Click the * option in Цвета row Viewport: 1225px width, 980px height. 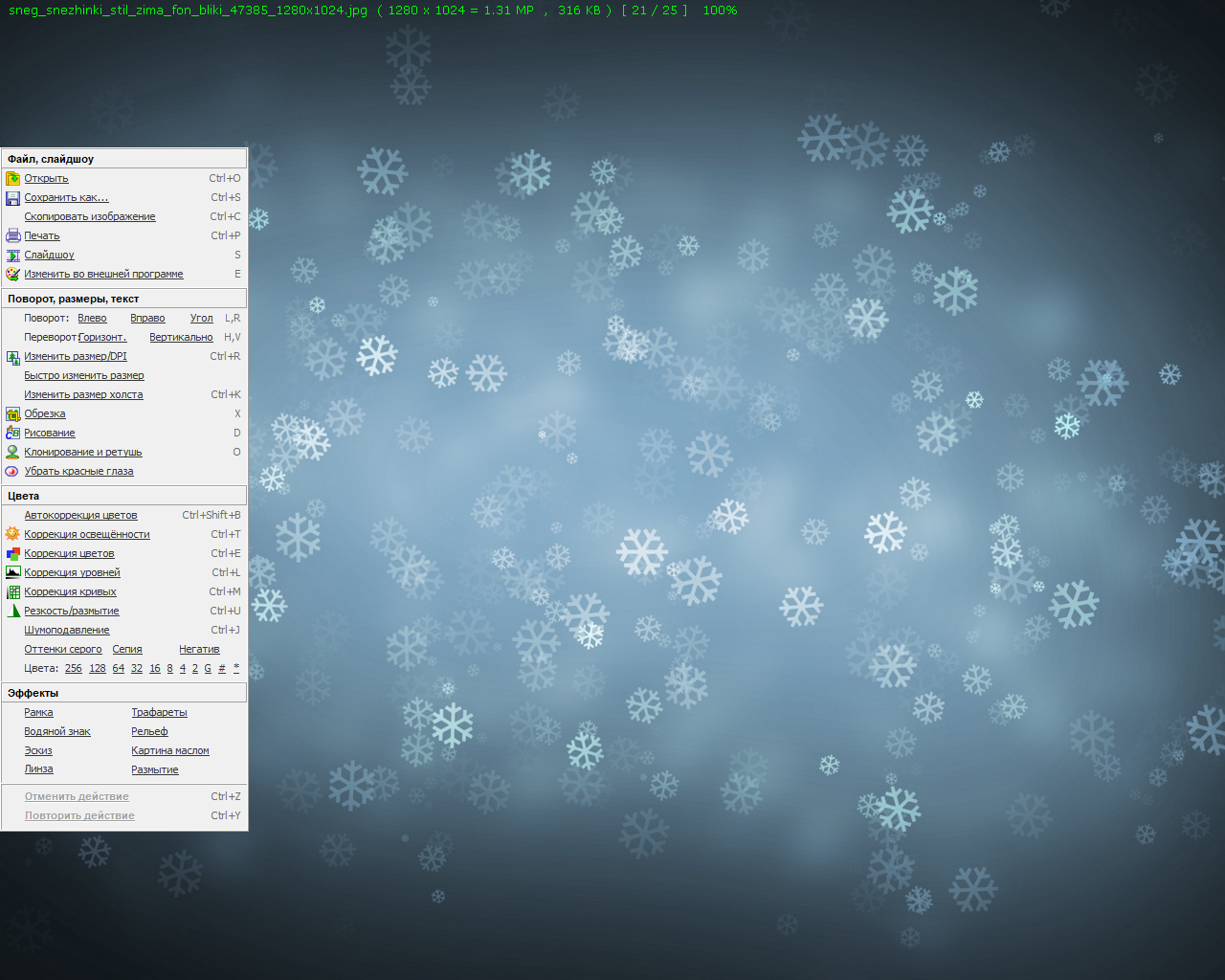[x=236, y=669]
